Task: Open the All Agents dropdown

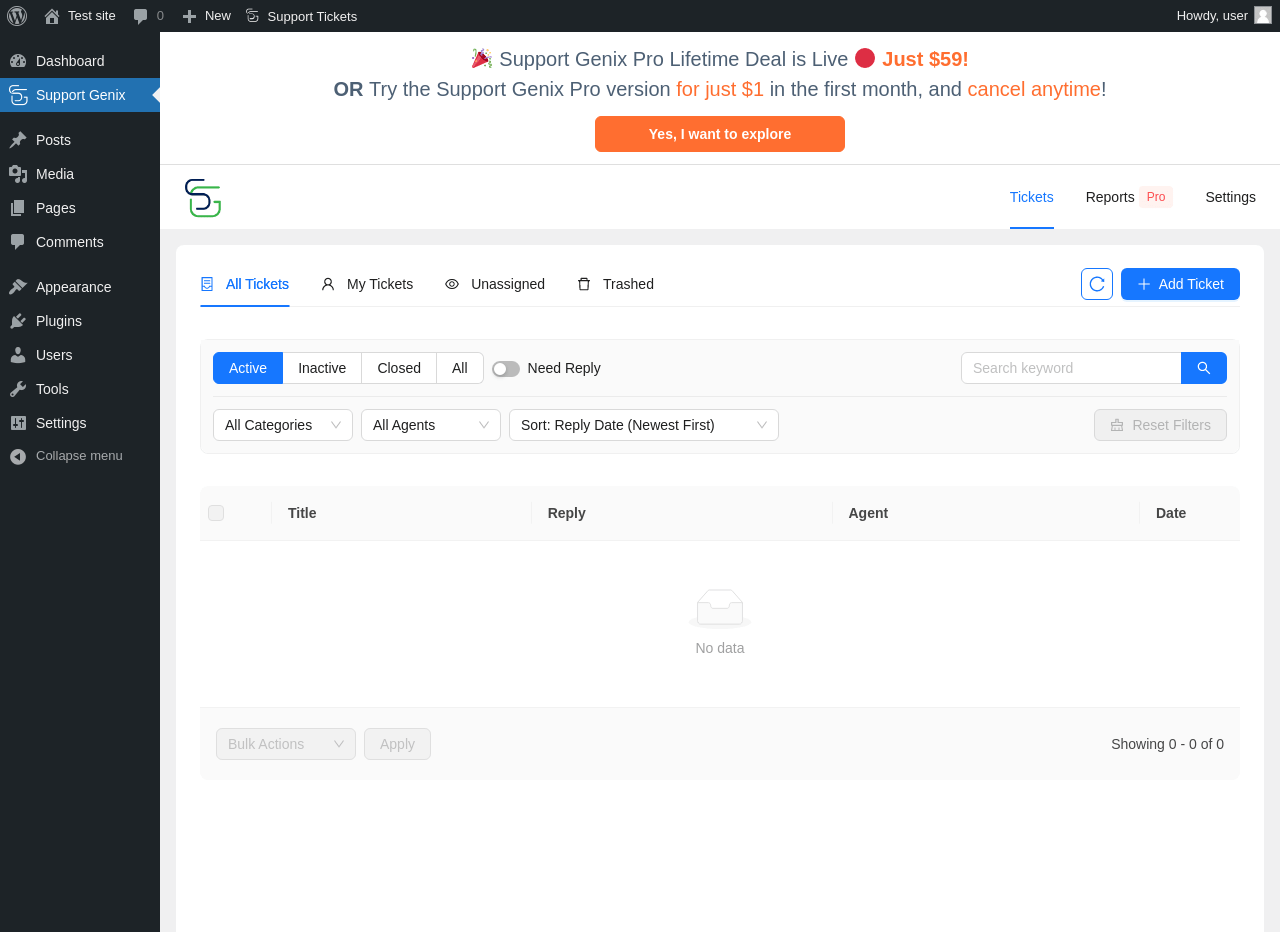Action: point(431,425)
